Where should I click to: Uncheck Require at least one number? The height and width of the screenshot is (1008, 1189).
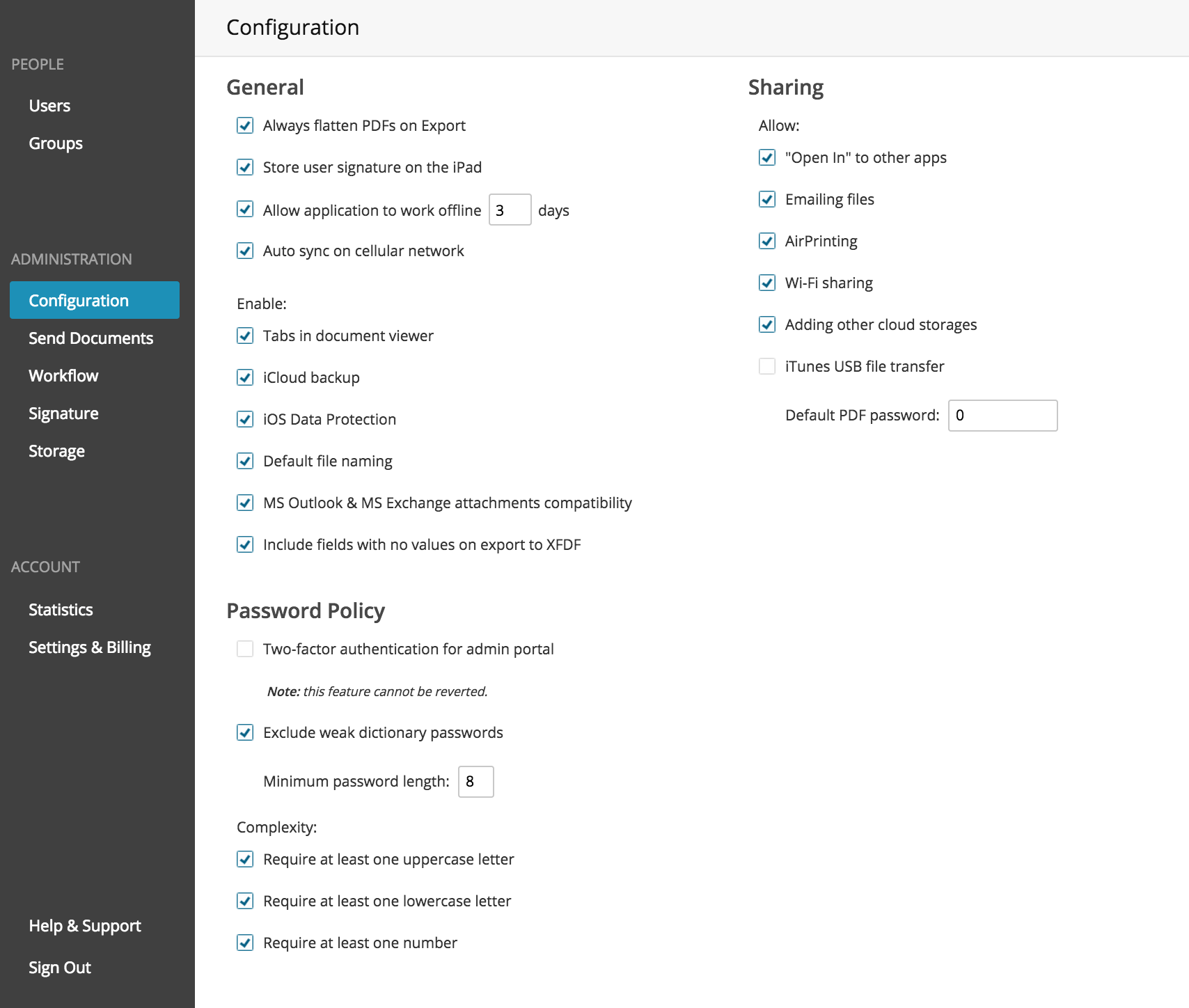coord(244,943)
